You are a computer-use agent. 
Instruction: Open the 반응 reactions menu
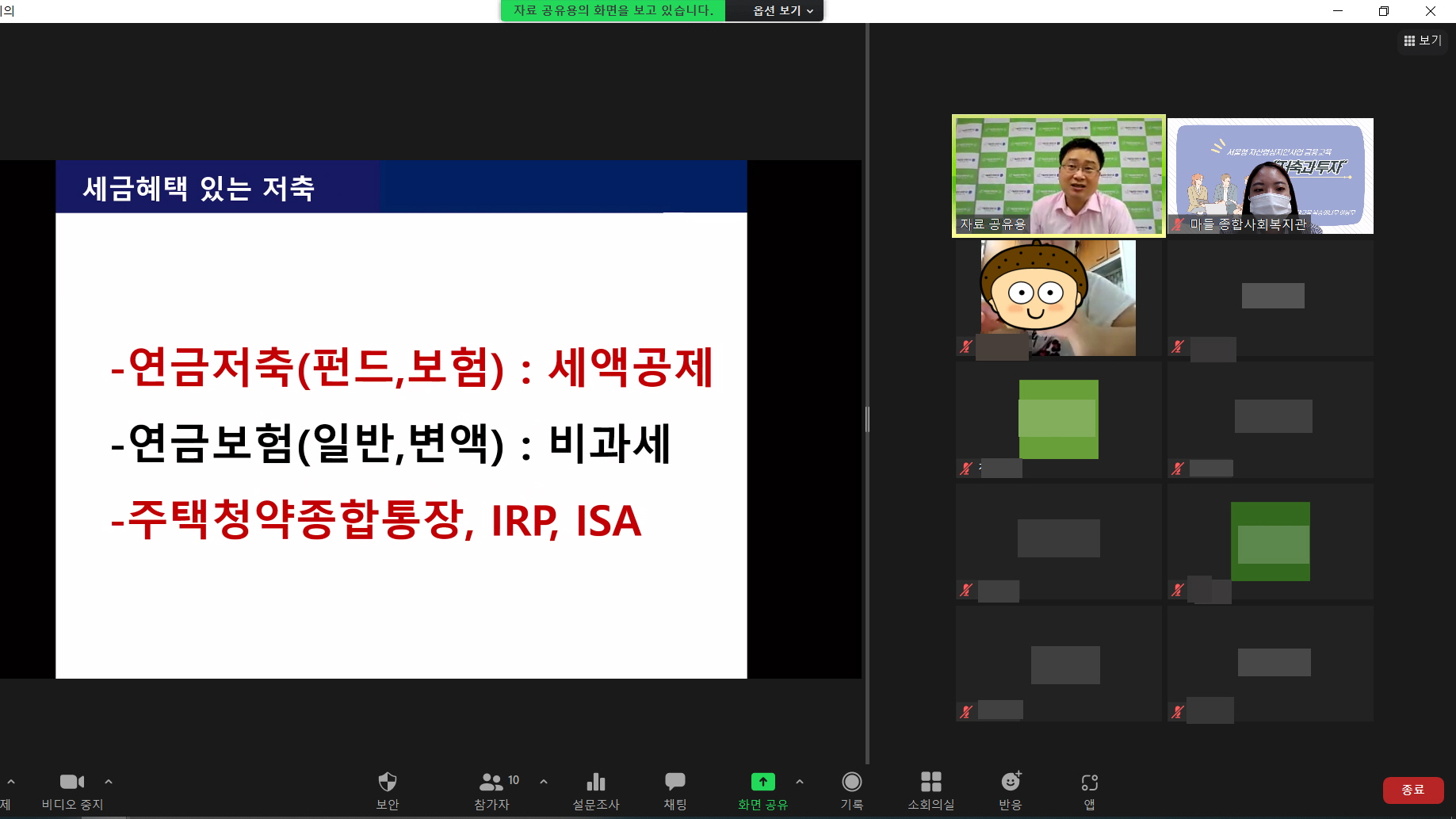1010,783
